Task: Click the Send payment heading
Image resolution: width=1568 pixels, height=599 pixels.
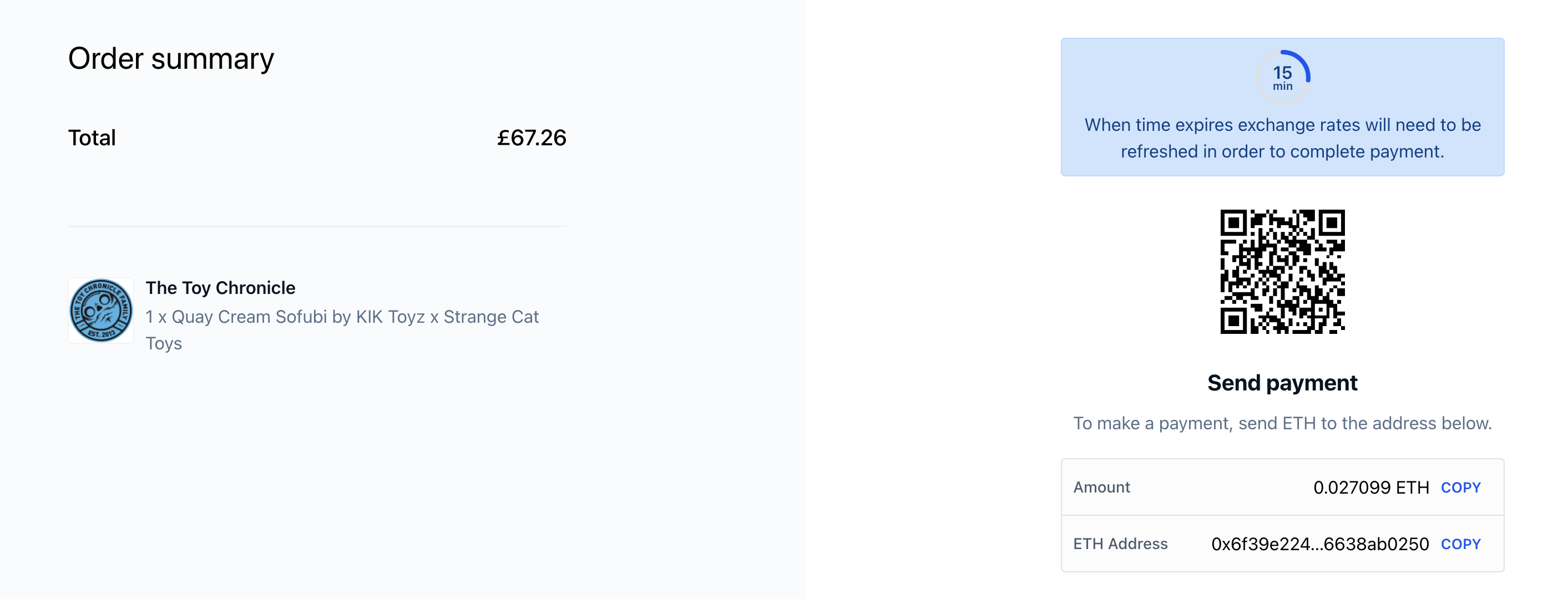Action: point(1282,383)
